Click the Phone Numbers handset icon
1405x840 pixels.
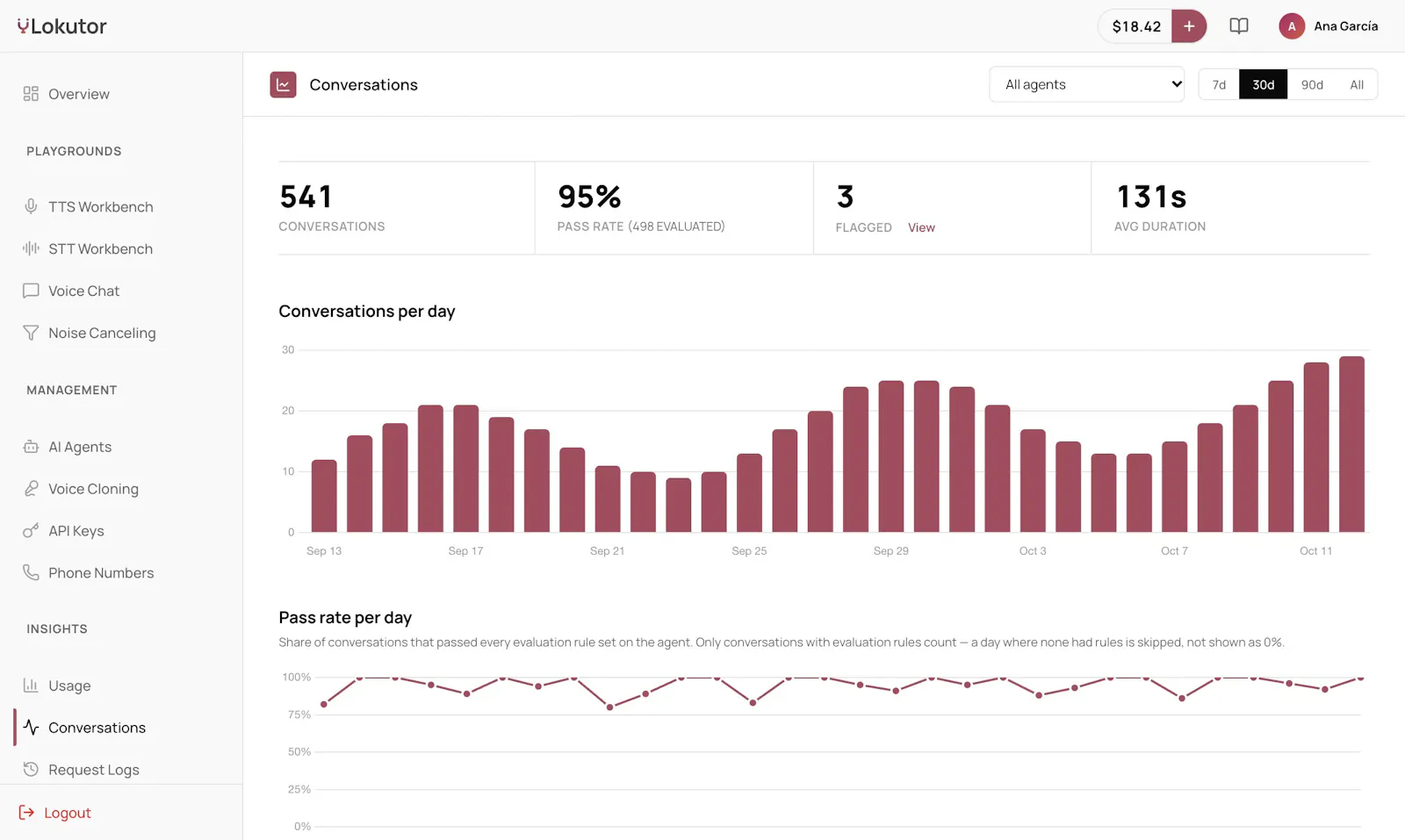31,572
